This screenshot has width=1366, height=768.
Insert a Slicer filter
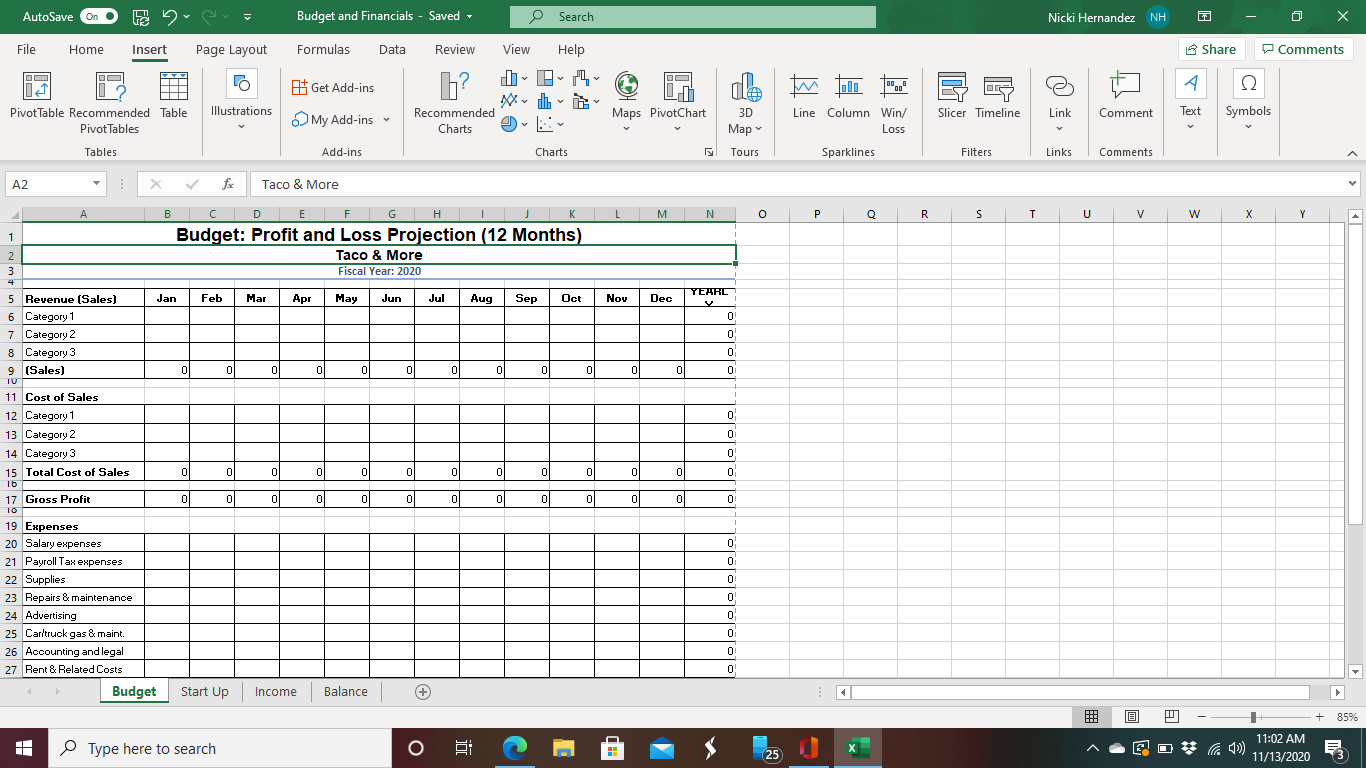[952, 95]
